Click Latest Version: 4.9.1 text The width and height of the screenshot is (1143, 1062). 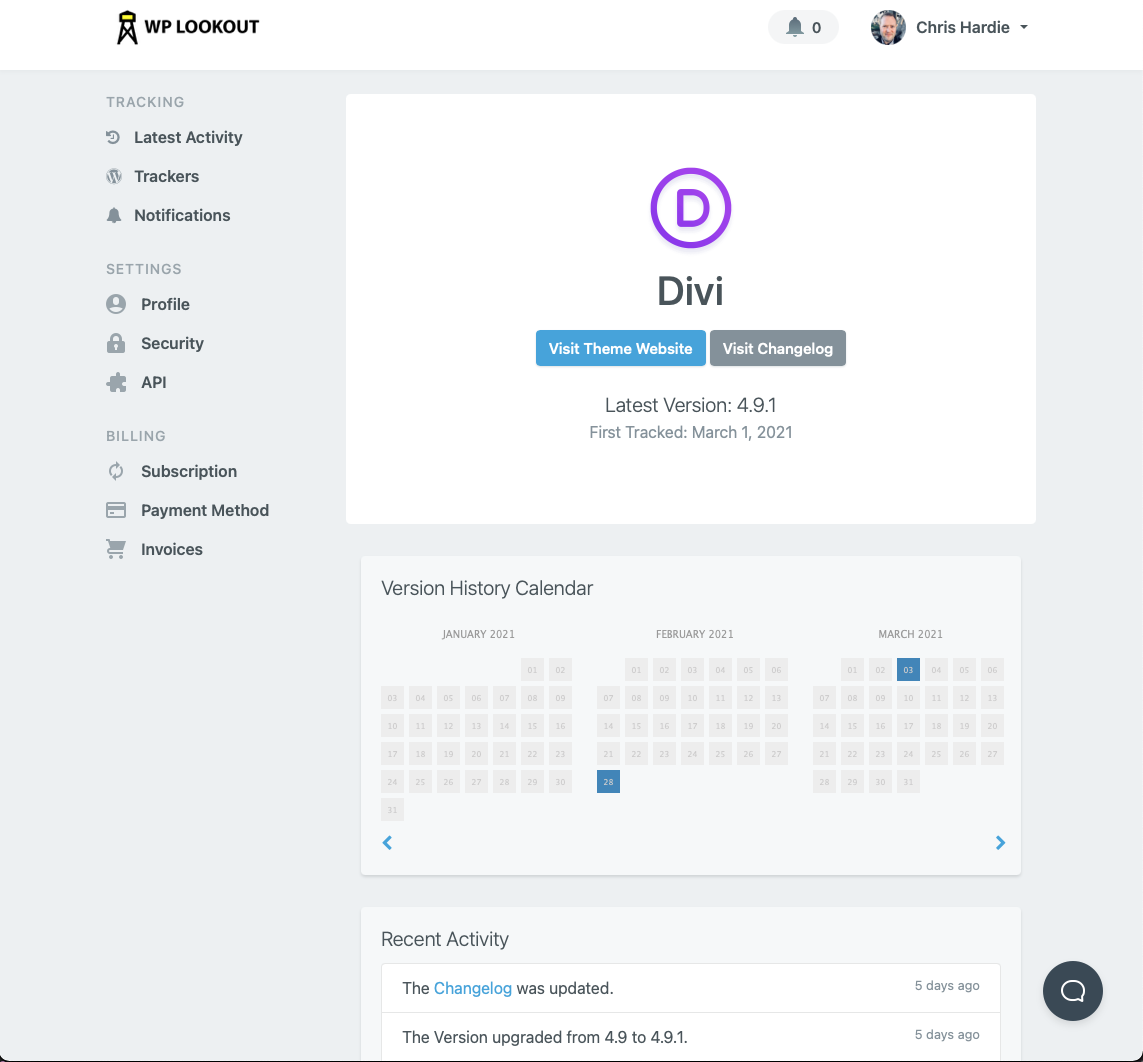click(690, 405)
